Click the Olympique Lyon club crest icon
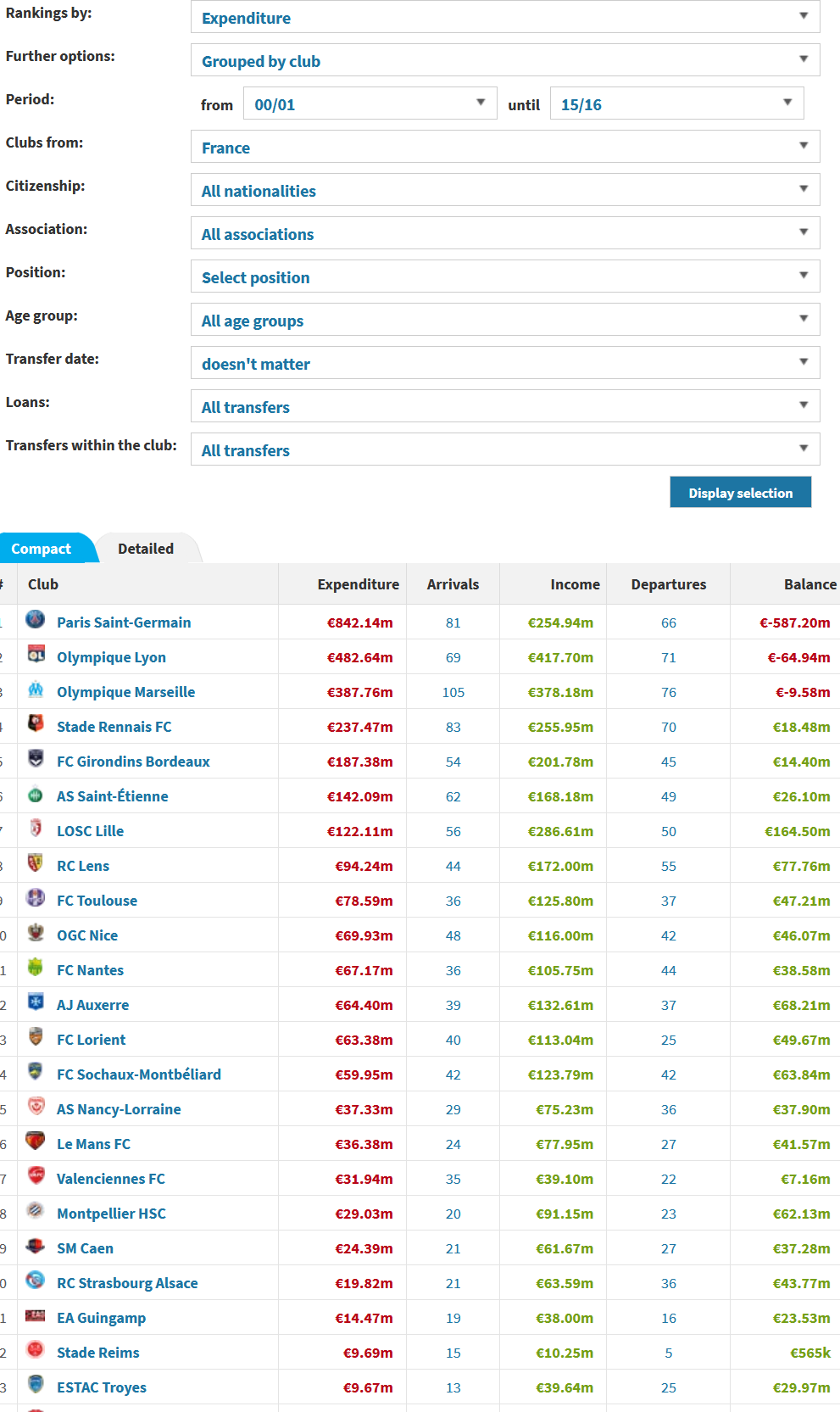Screen dimensions: 840x1412 tap(35, 655)
